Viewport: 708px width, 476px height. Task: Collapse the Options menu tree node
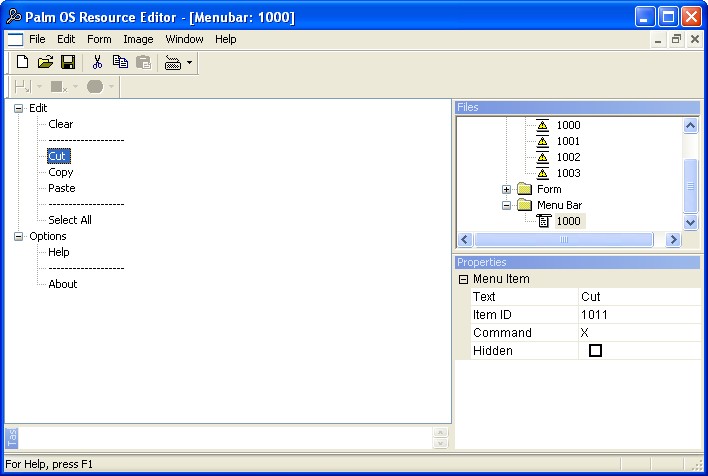pyautogui.click(x=19, y=237)
